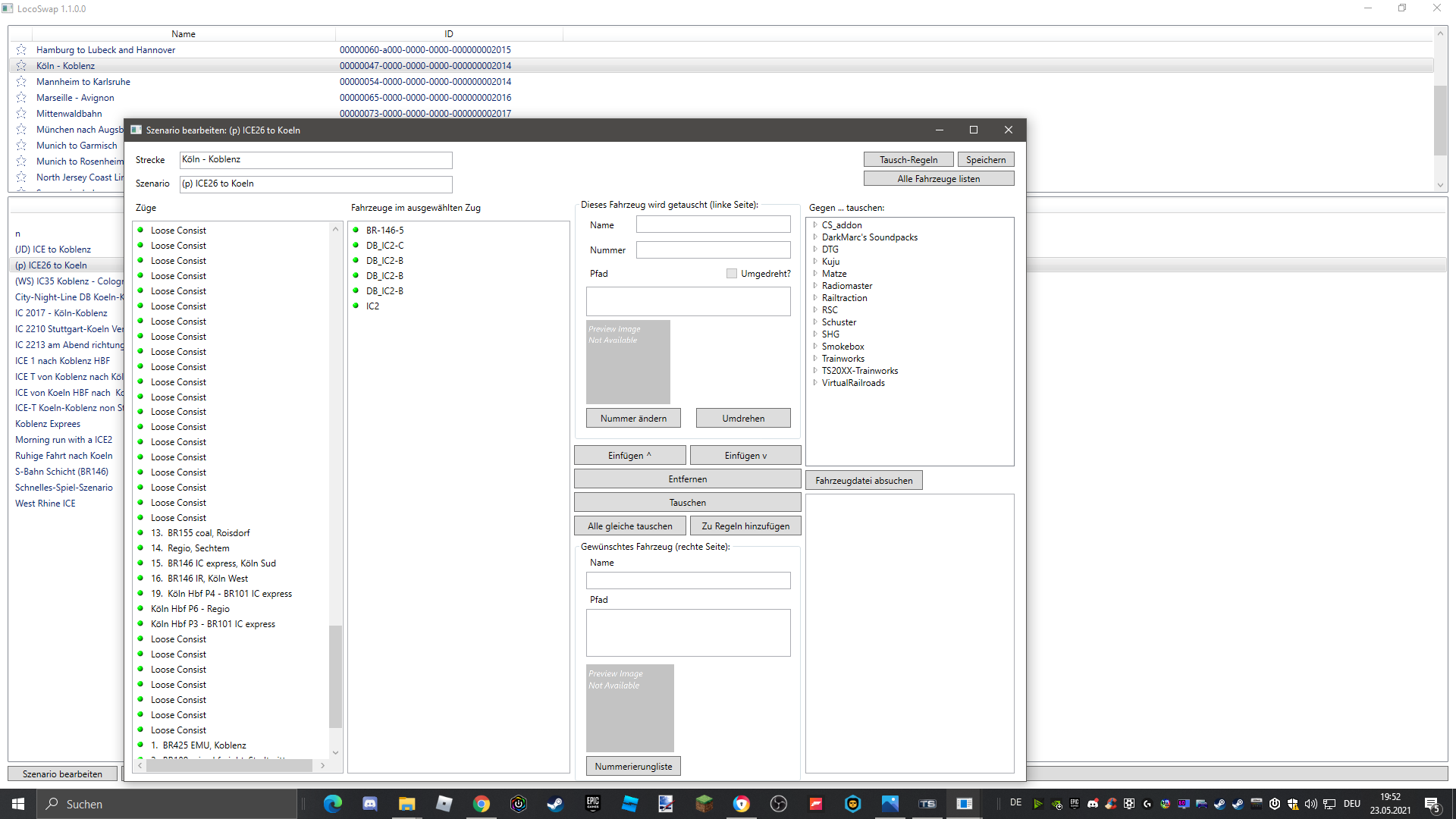Click the star icon beside Mannheim to Karlsruhe

(x=21, y=82)
